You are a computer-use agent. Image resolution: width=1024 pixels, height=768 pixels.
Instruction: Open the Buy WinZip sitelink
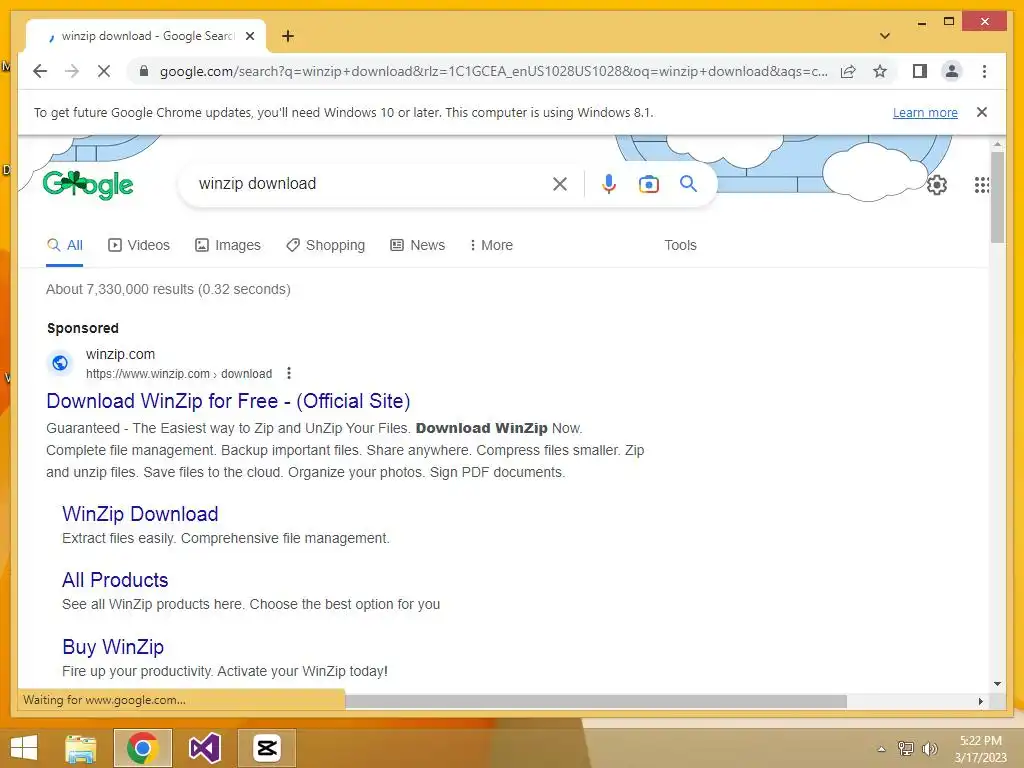point(113,647)
